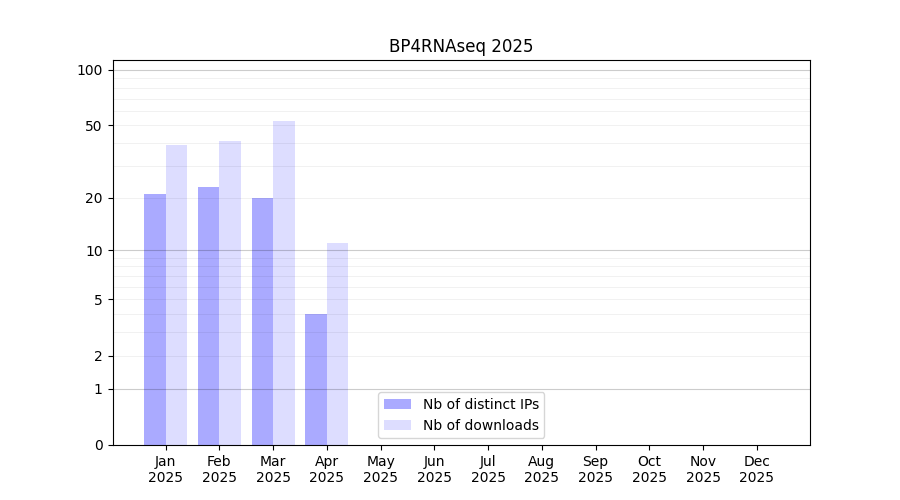The height and width of the screenshot is (500, 900).
Task: Click the tallest bar, March downloads
Action: click(x=284, y=283)
